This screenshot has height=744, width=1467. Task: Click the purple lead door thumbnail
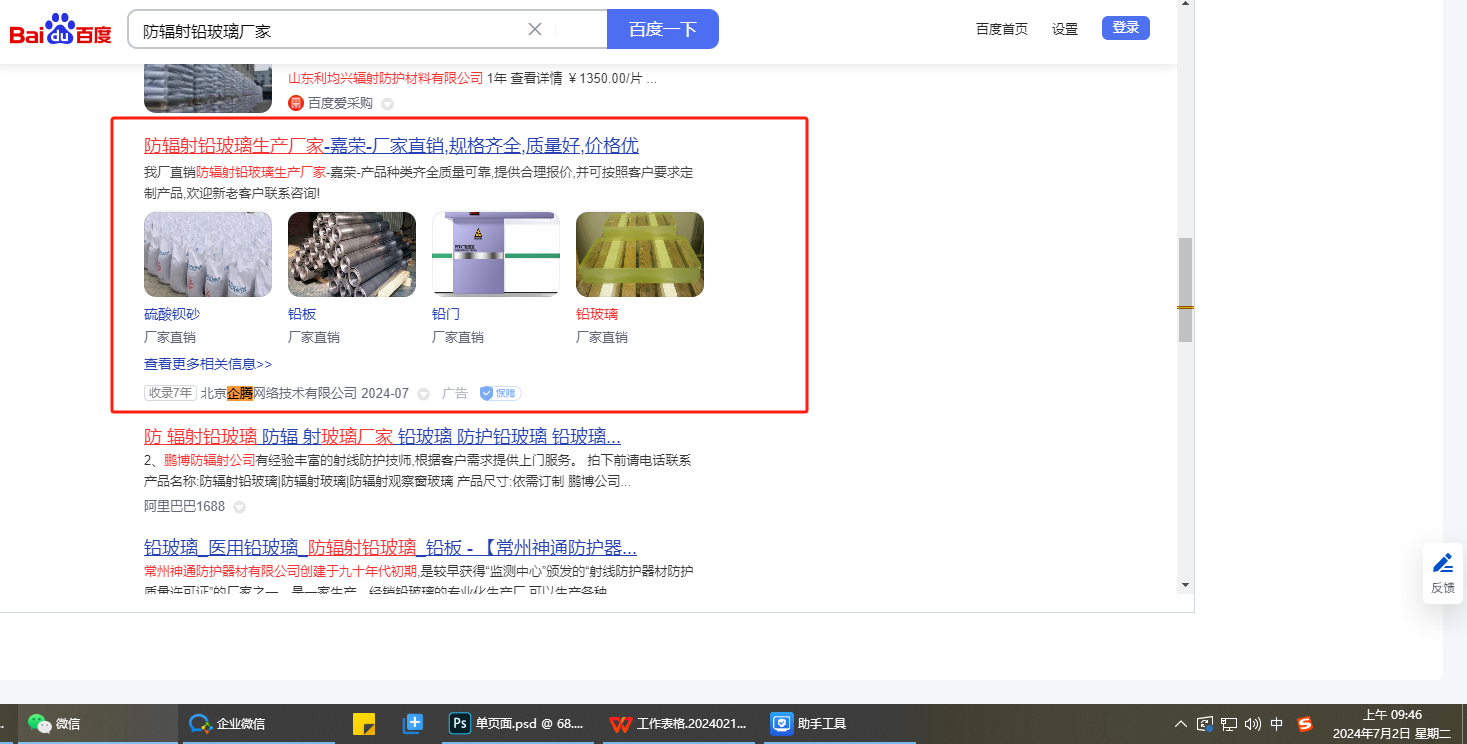tap(496, 254)
